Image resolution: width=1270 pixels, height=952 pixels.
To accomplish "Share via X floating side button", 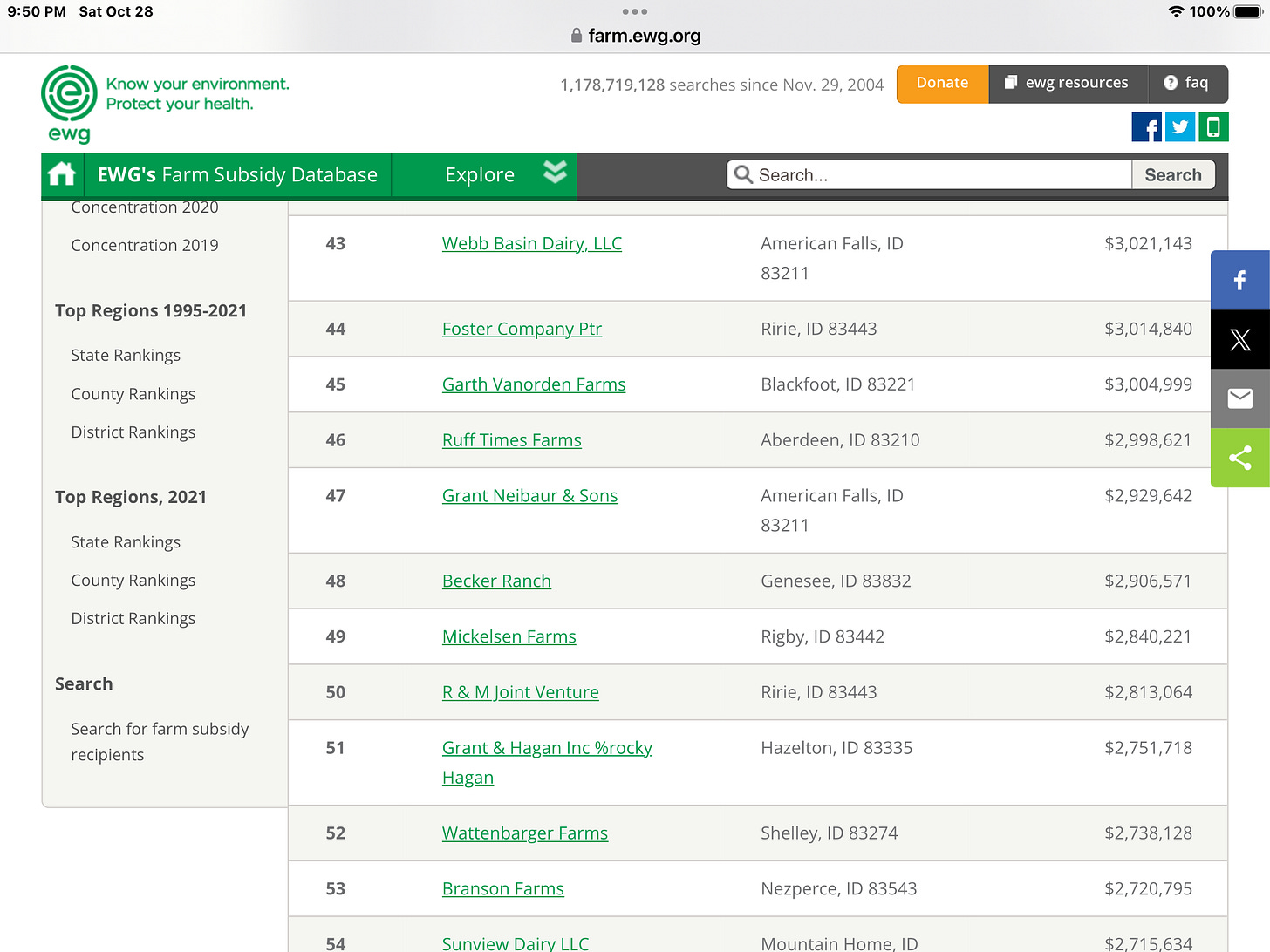I will click(x=1240, y=339).
